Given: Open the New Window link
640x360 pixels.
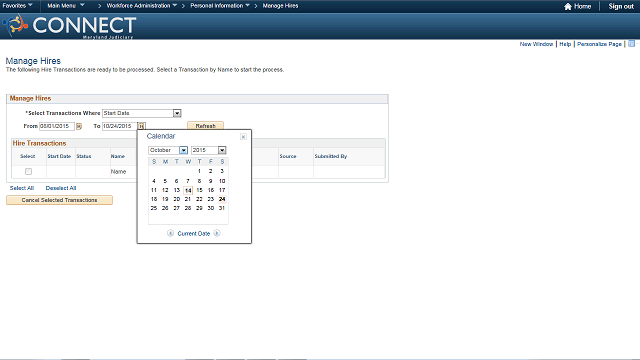Looking at the screenshot, I should pos(536,44).
